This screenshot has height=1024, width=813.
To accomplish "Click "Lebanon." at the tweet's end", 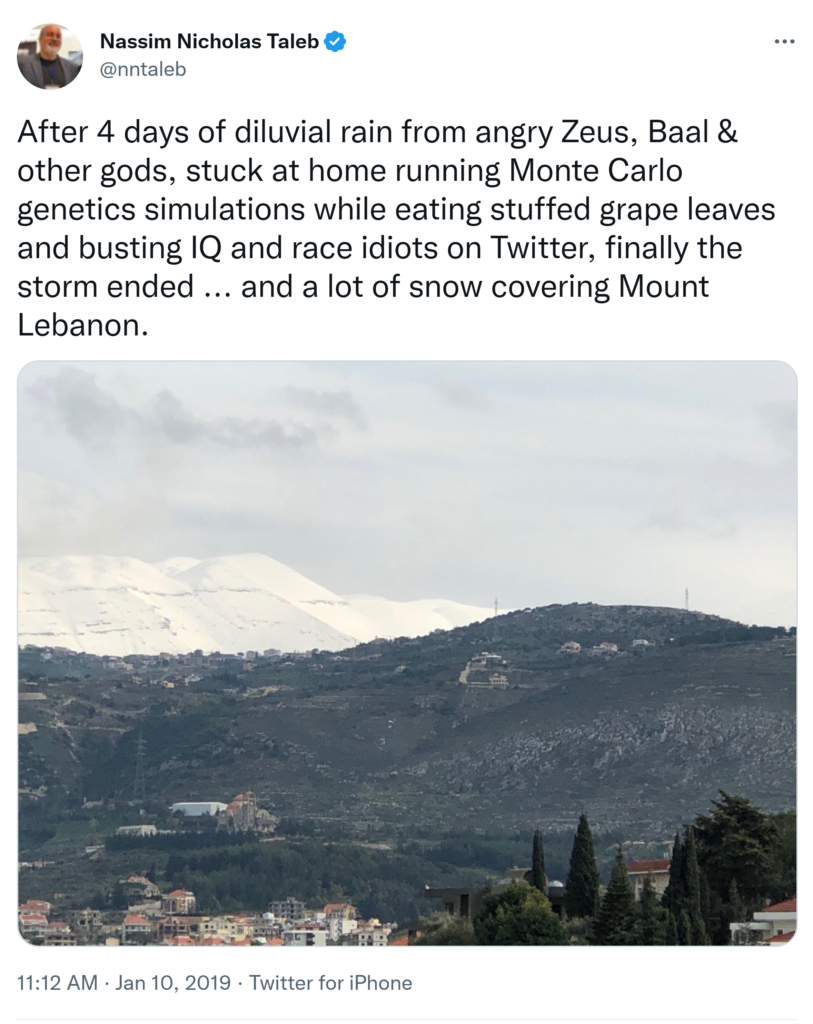I will pyautogui.click(x=83, y=326).
